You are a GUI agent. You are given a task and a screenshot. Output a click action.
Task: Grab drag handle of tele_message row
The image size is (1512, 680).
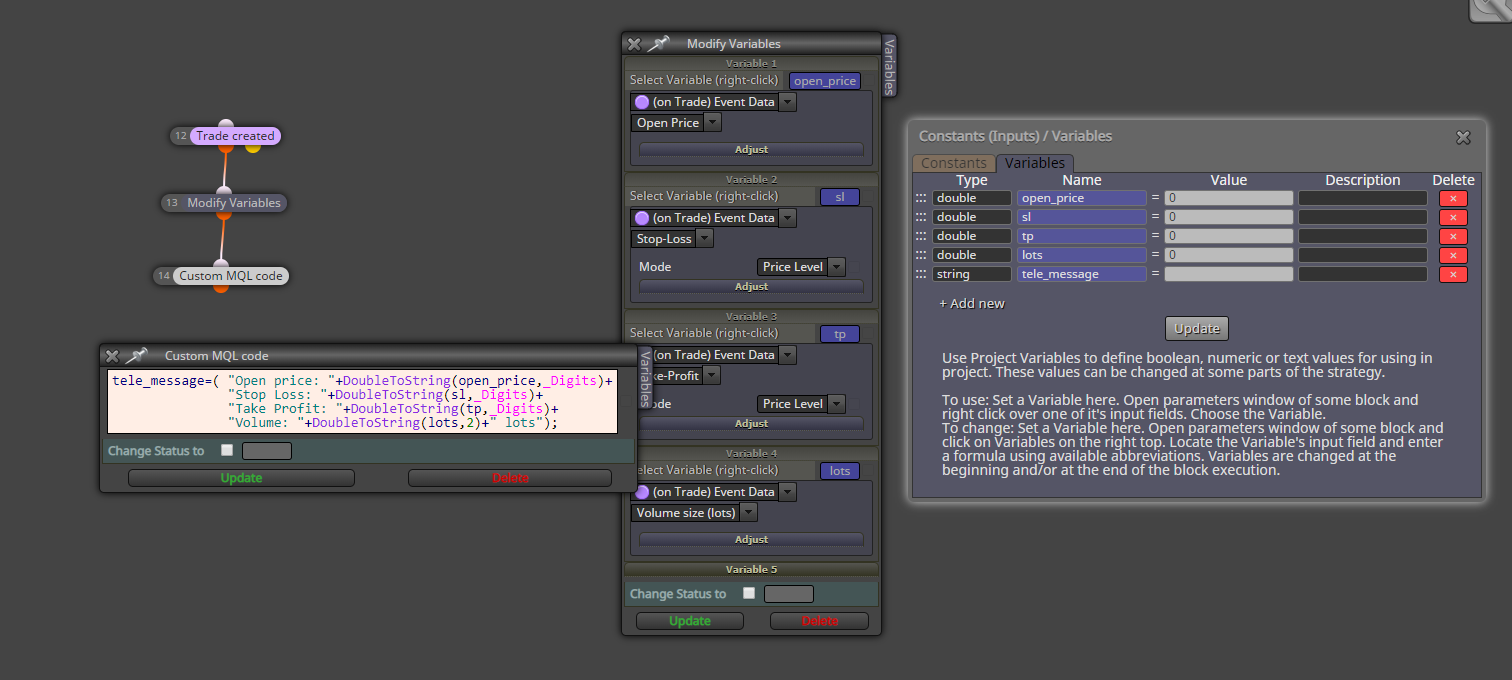(x=921, y=274)
